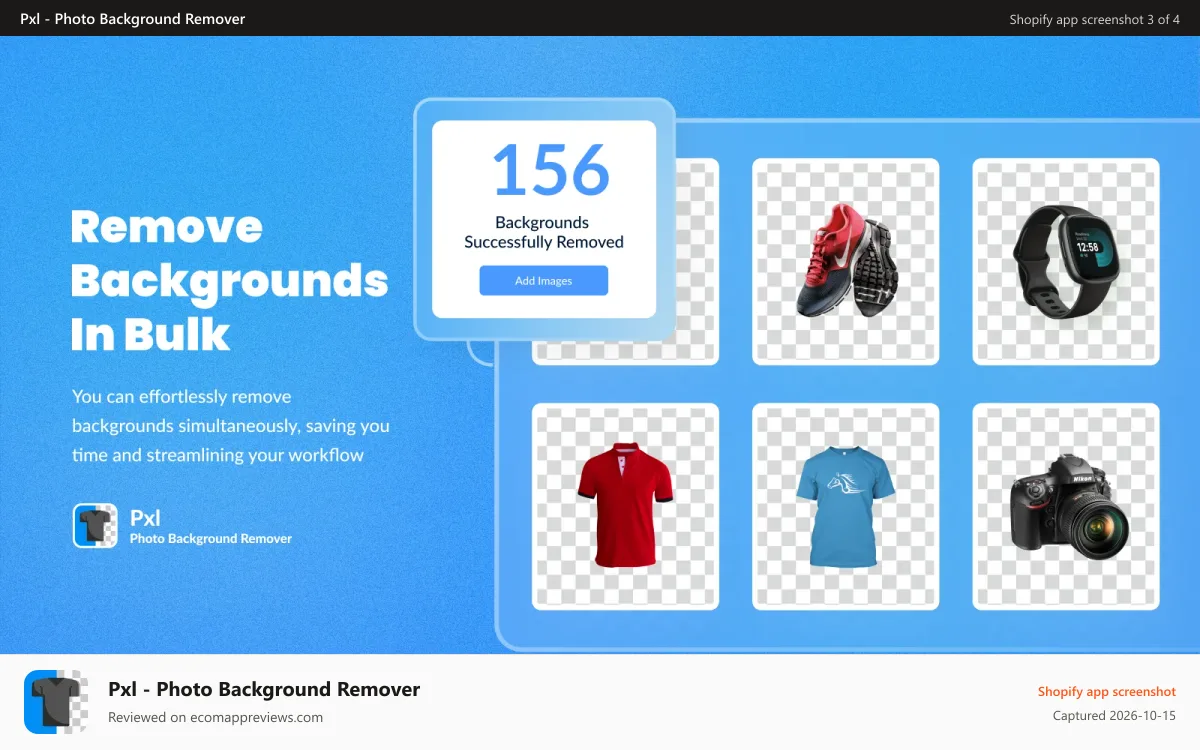
Task: Select the black smartwatch thumbnail
Action: coord(1066,261)
